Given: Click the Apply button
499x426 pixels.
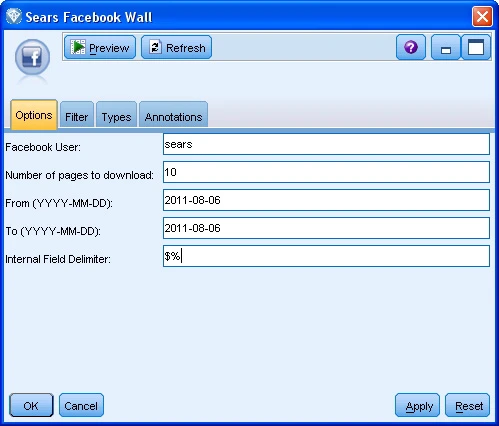Looking at the screenshot, I should [417, 405].
